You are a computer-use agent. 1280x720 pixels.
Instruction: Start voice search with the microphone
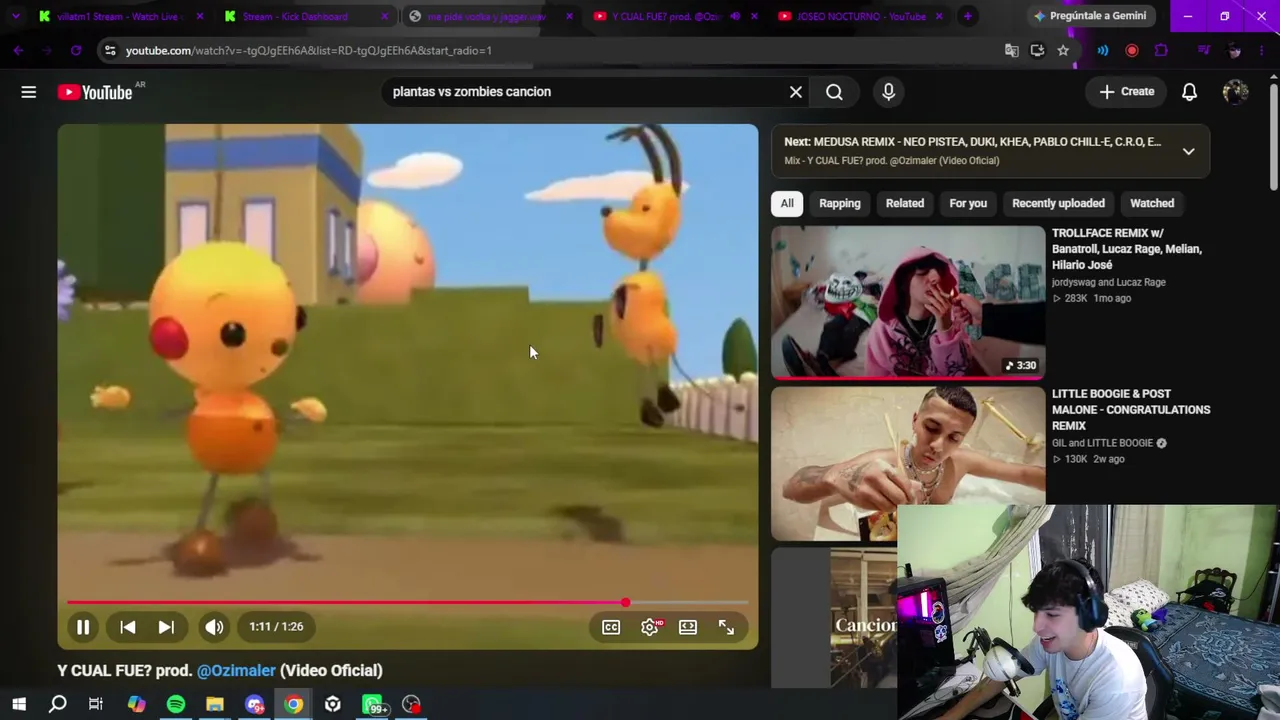(888, 92)
